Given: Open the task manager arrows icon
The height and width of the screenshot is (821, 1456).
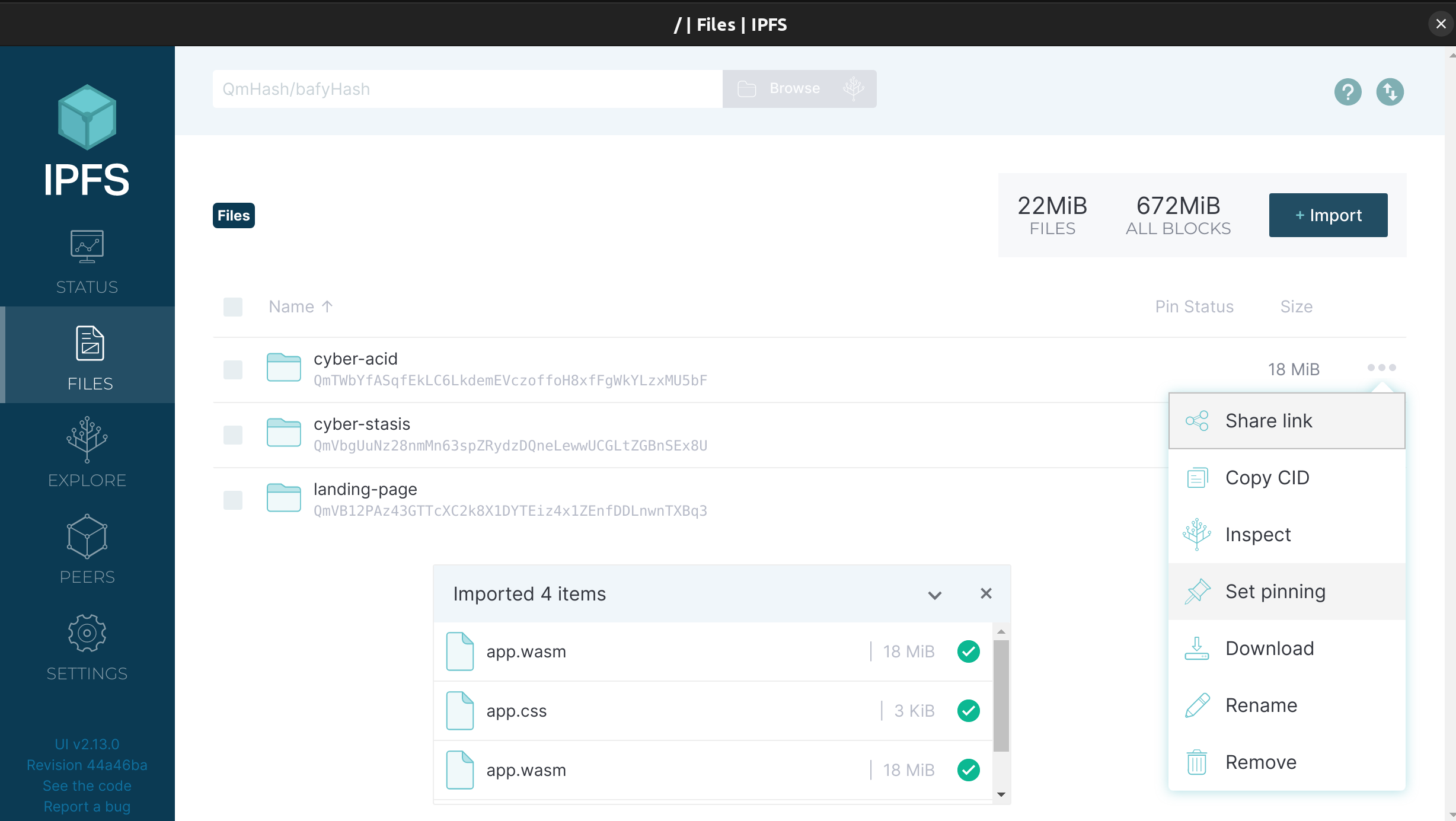Looking at the screenshot, I should (x=1390, y=92).
